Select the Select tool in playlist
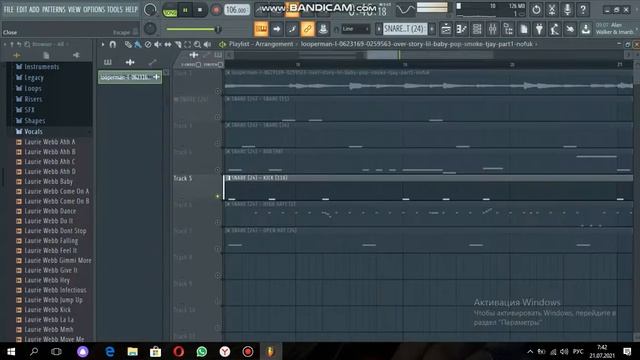The width and height of the screenshot is (640, 360). click(x=187, y=44)
